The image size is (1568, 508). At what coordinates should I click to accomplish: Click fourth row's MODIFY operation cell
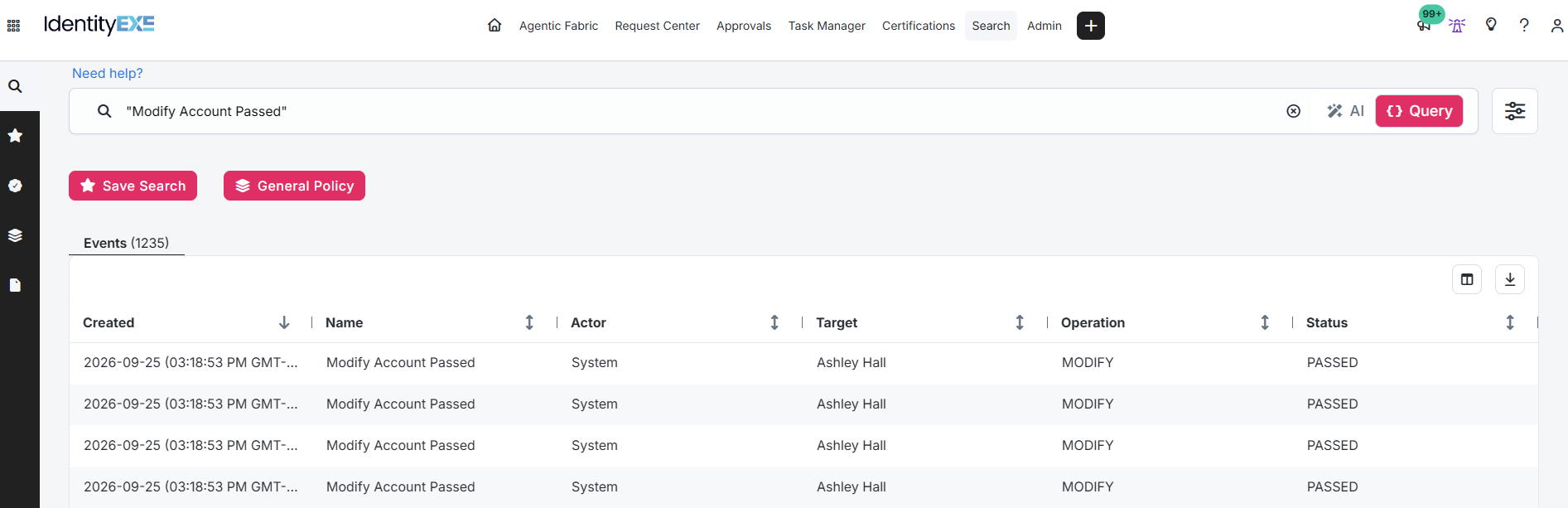coord(1088,486)
